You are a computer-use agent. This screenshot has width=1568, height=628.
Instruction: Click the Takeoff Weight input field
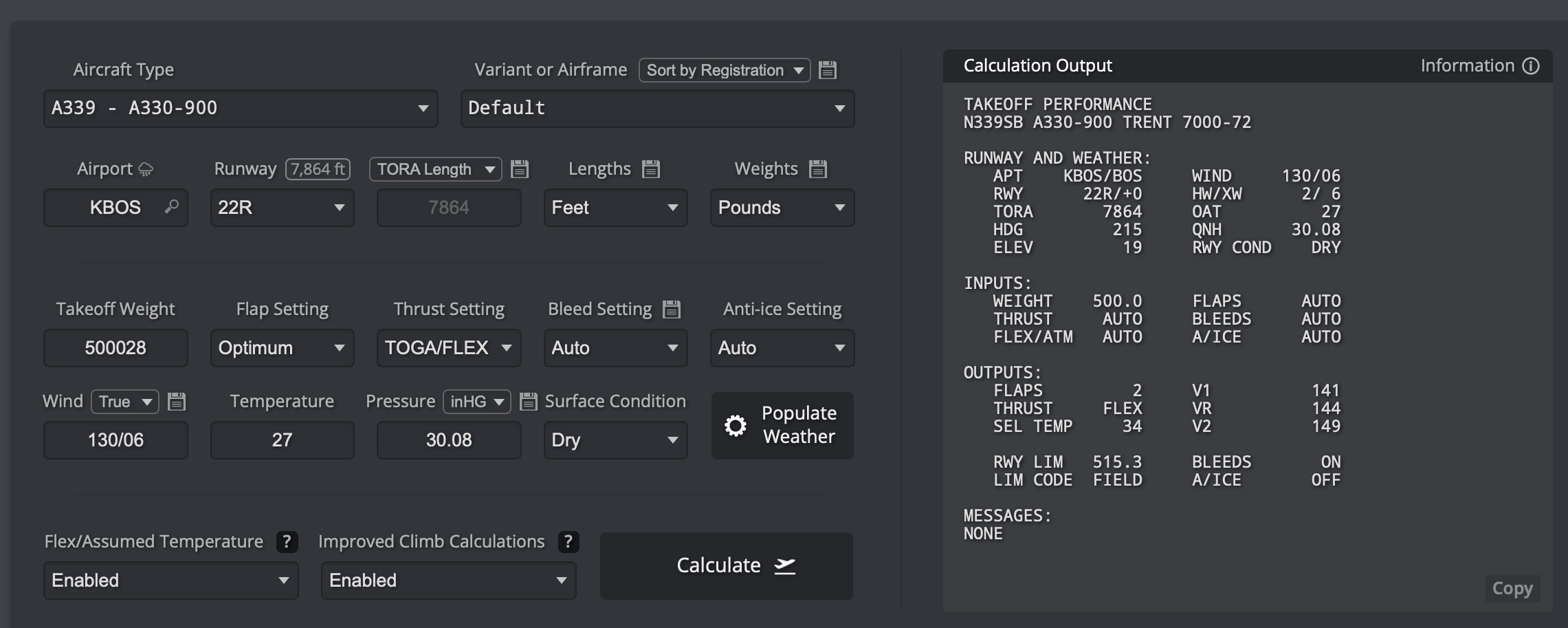(x=115, y=348)
